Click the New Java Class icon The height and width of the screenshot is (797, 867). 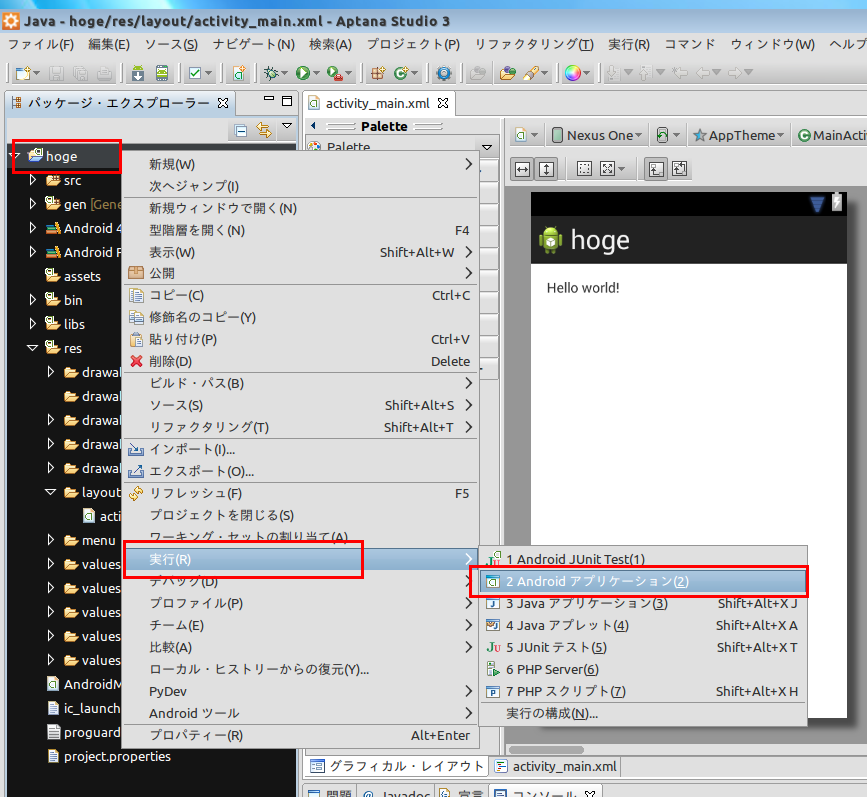click(x=401, y=73)
